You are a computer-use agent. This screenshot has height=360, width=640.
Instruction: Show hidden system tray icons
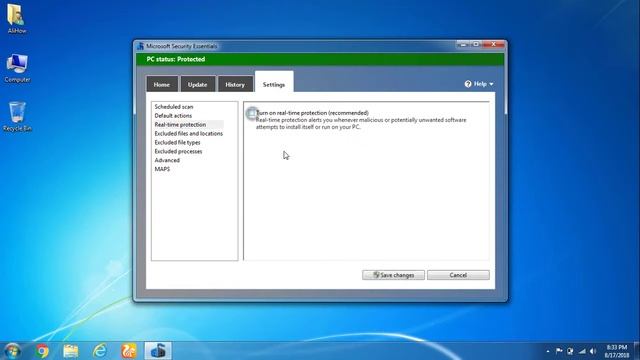[548, 351]
